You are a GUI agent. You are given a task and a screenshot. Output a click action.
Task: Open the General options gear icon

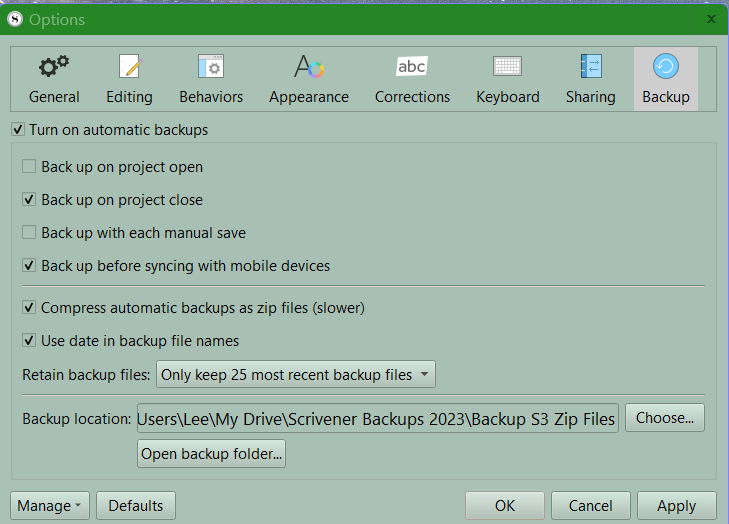click(54, 67)
